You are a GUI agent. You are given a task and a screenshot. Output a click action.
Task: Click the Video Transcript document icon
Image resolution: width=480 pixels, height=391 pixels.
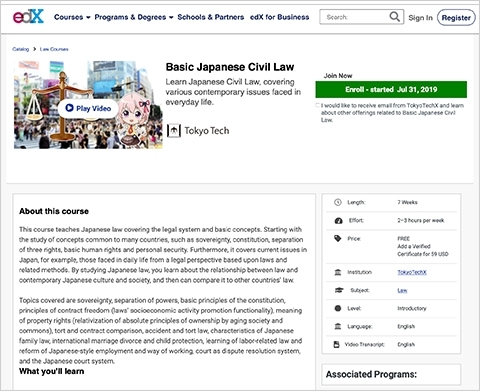pyautogui.click(x=337, y=344)
